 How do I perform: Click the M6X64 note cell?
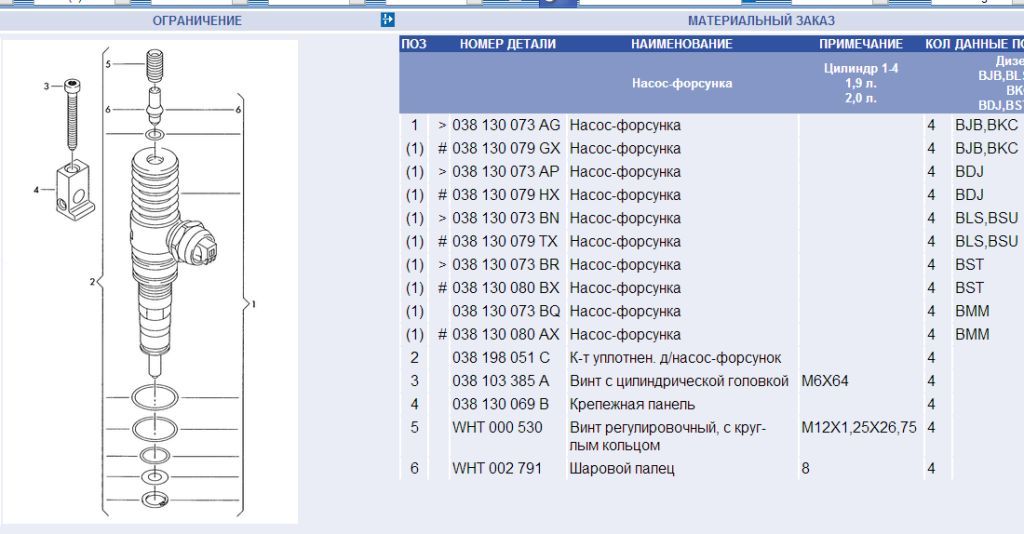click(x=825, y=381)
